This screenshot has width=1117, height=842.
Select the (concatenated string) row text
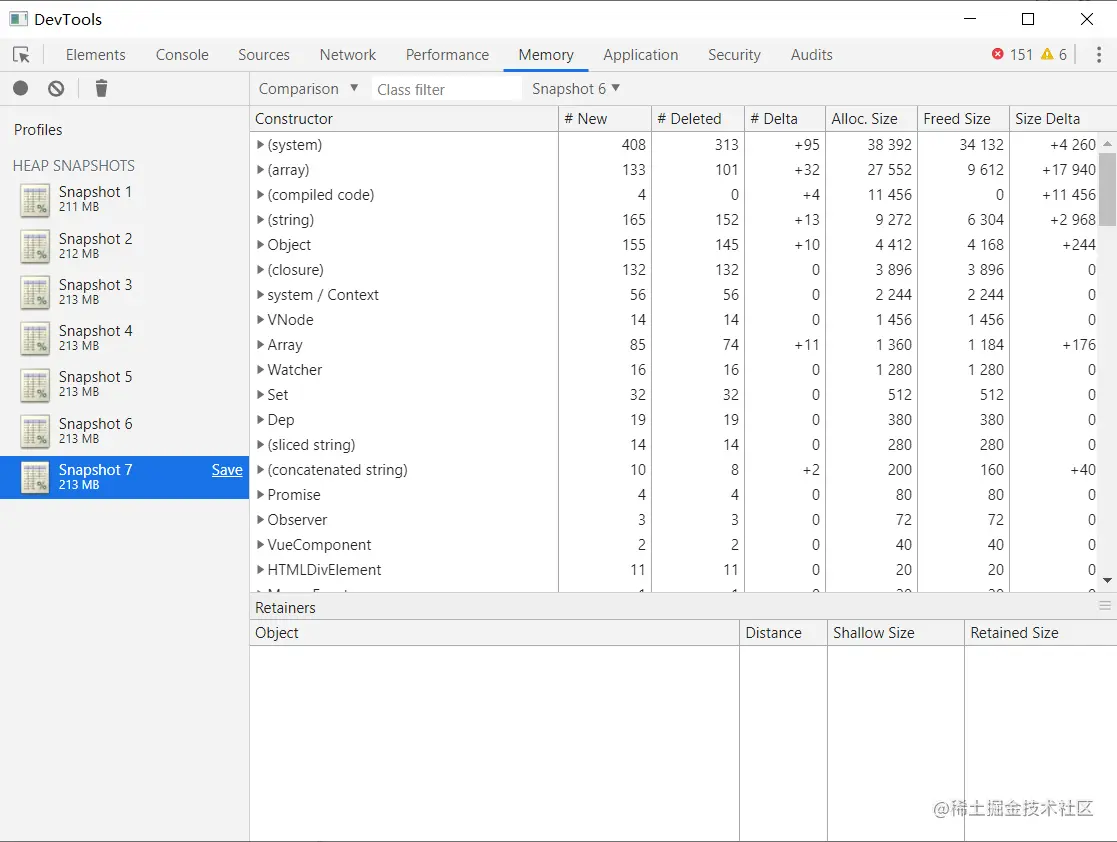pos(338,470)
